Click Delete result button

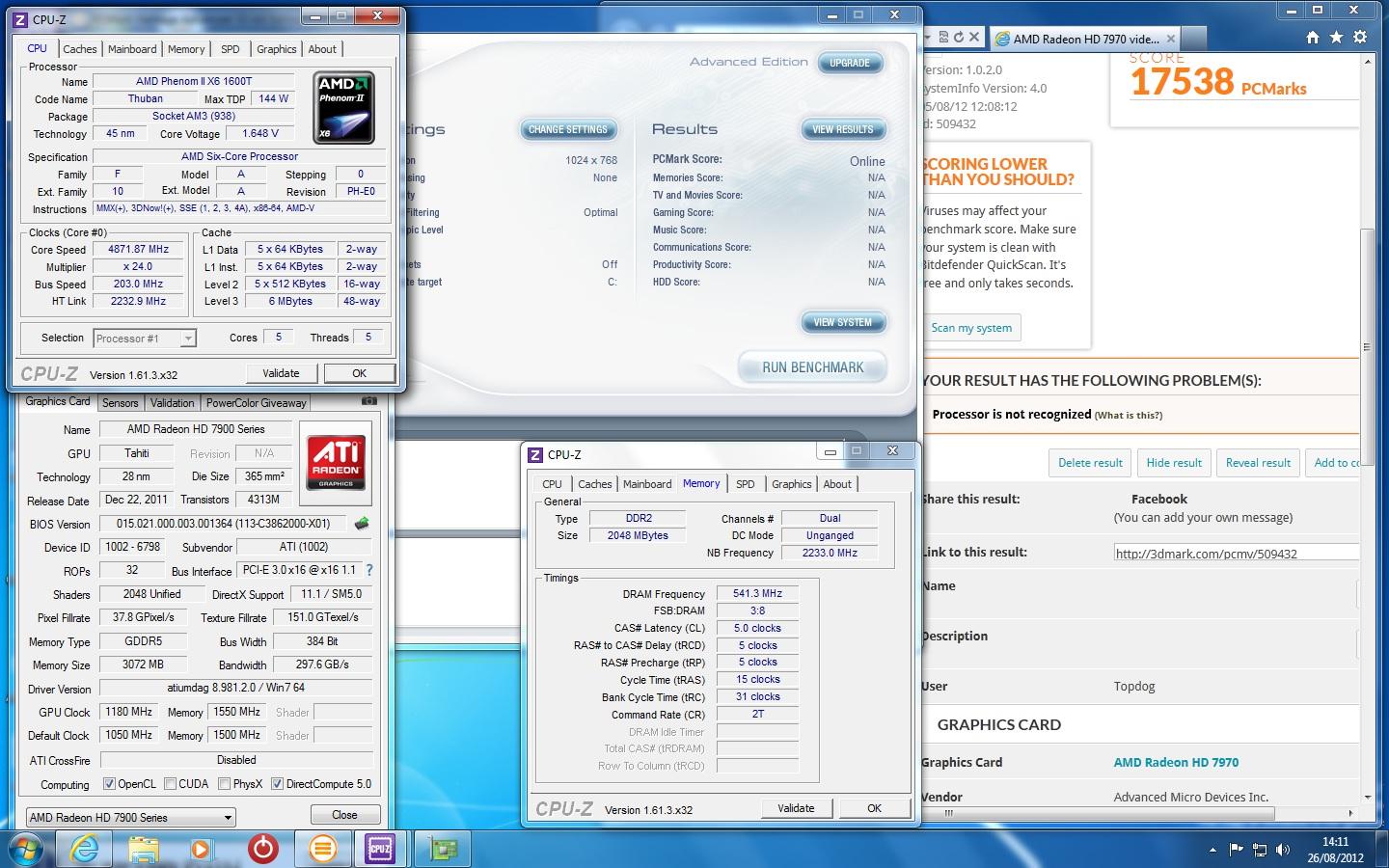pos(1090,463)
